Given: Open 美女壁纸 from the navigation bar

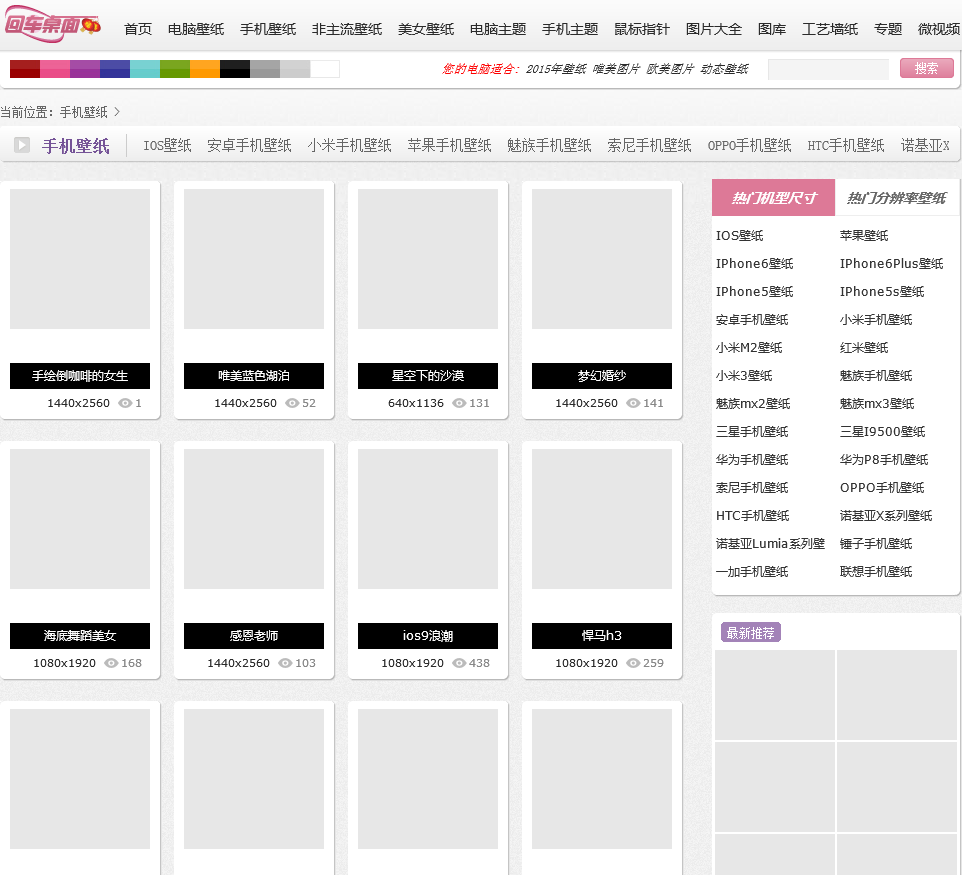Looking at the screenshot, I should point(426,29).
